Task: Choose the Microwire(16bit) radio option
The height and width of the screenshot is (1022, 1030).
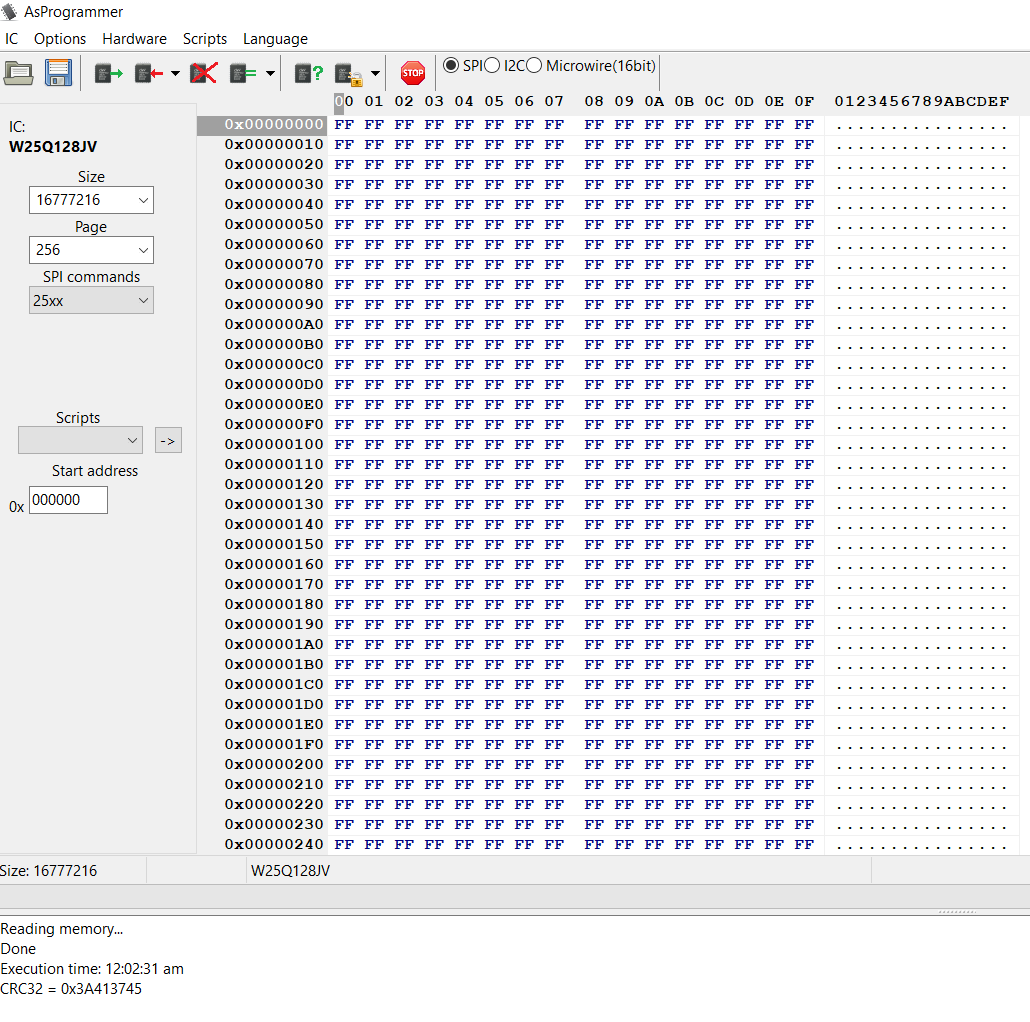Action: (534, 66)
